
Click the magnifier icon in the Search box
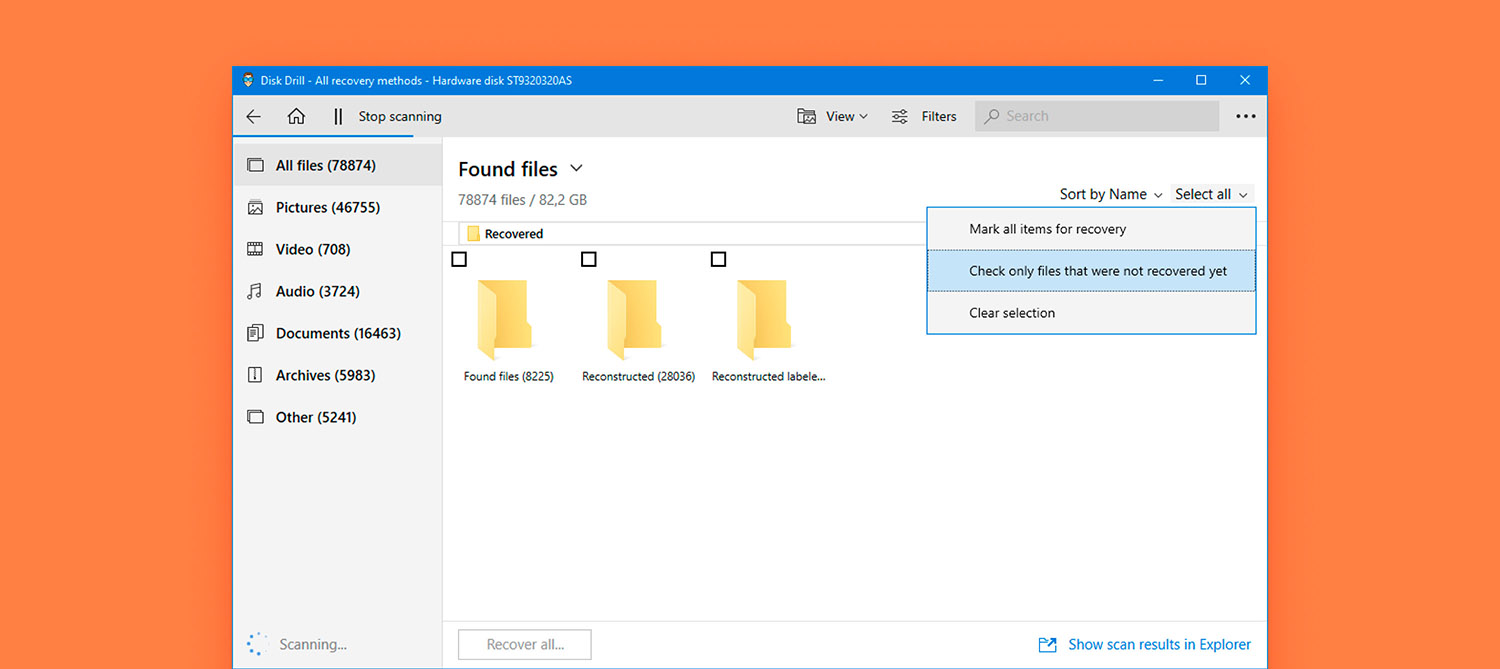(x=992, y=117)
